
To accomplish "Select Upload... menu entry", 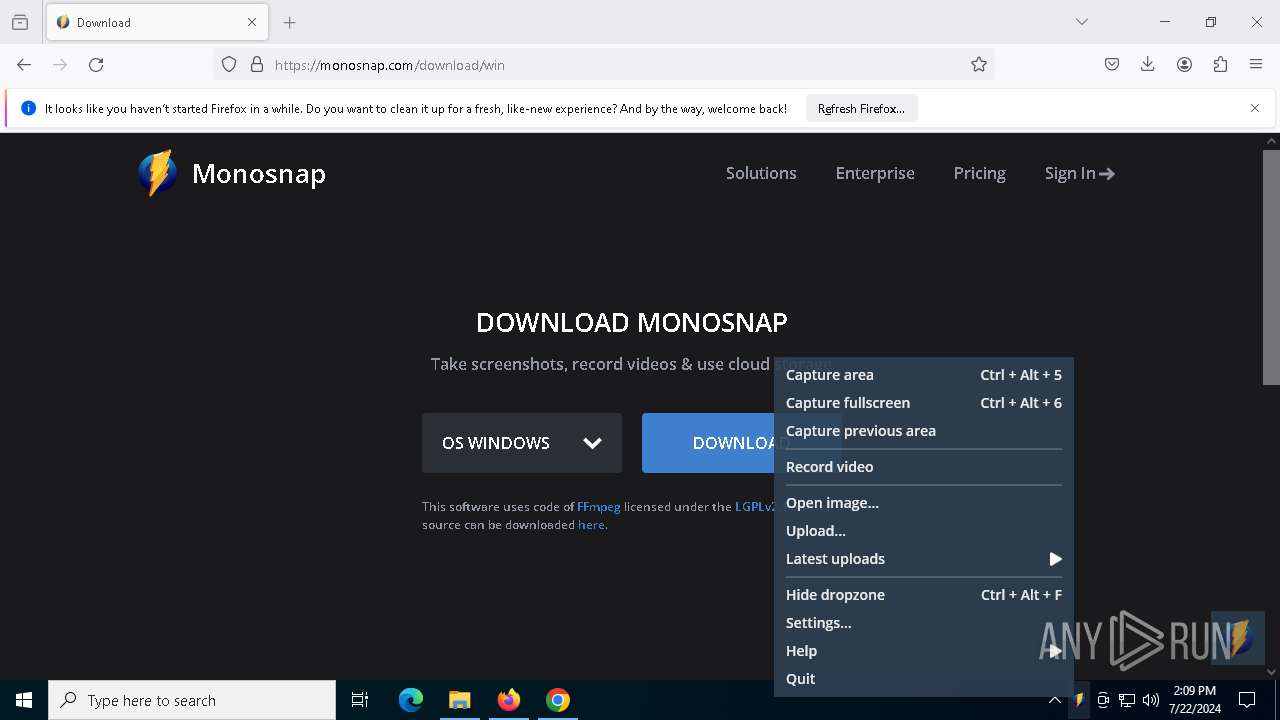I will pyautogui.click(x=924, y=531).
